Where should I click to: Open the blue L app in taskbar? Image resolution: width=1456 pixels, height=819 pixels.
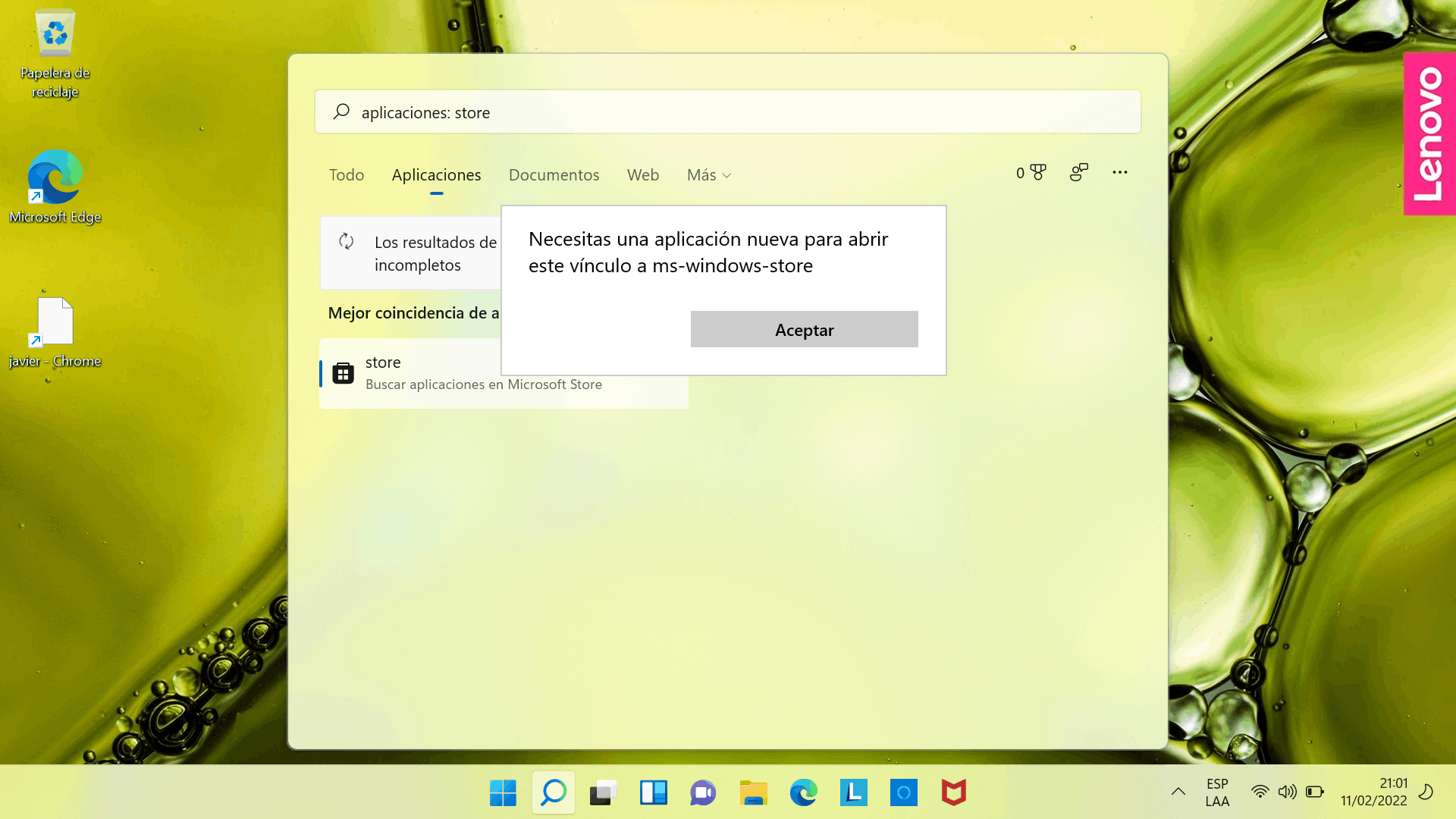[853, 792]
